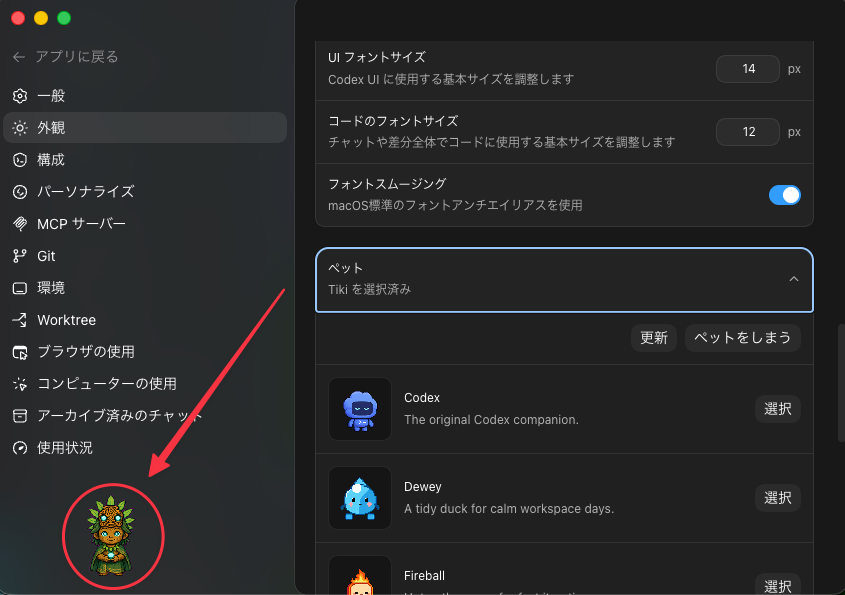Click 'A tidy duck for calm workspace days.'
Image resolution: width=845 pixels, height=595 pixels.
coord(509,509)
